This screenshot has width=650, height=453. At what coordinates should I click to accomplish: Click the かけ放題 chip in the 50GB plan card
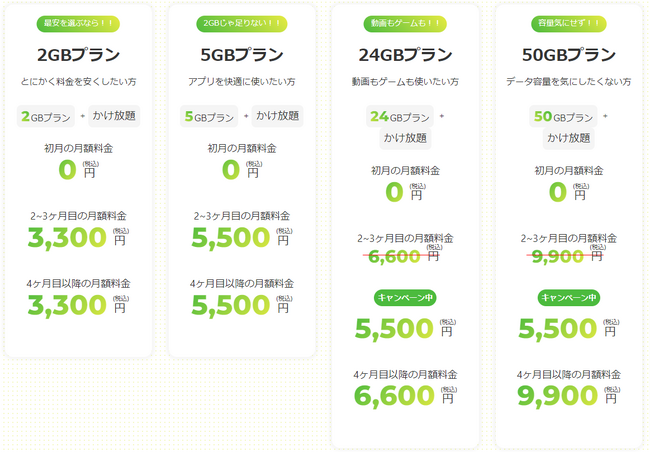click(x=568, y=137)
